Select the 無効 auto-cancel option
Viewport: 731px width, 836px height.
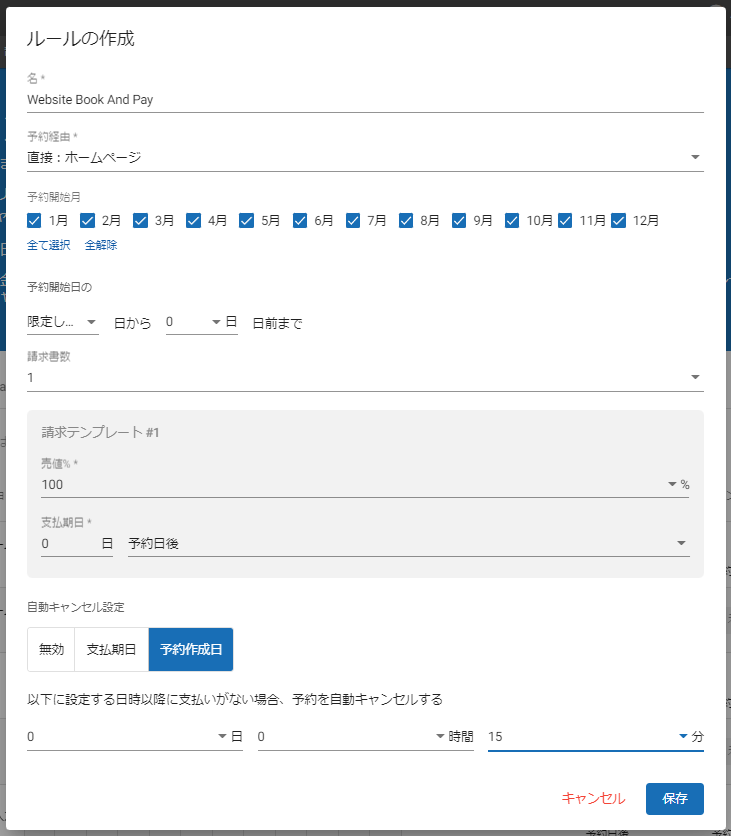click(51, 649)
